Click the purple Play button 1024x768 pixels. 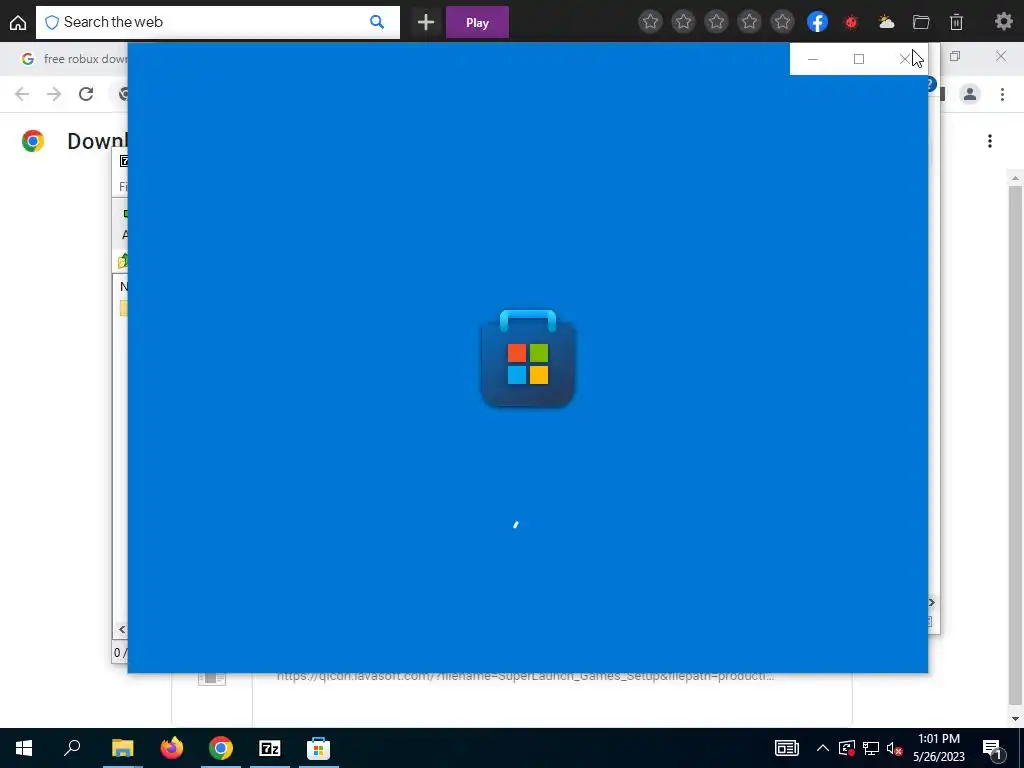pyautogui.click(x=477, y=22)
